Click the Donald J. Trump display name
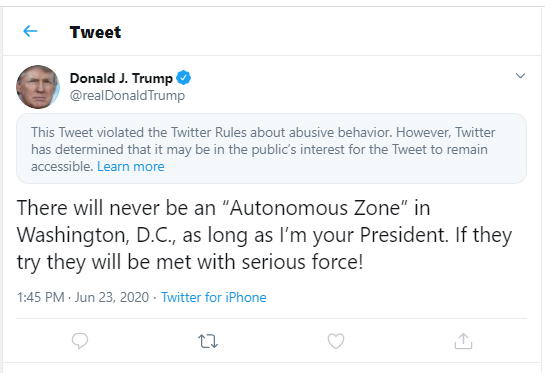The height and width of the screenshot is (373, 545). (121, 78)
